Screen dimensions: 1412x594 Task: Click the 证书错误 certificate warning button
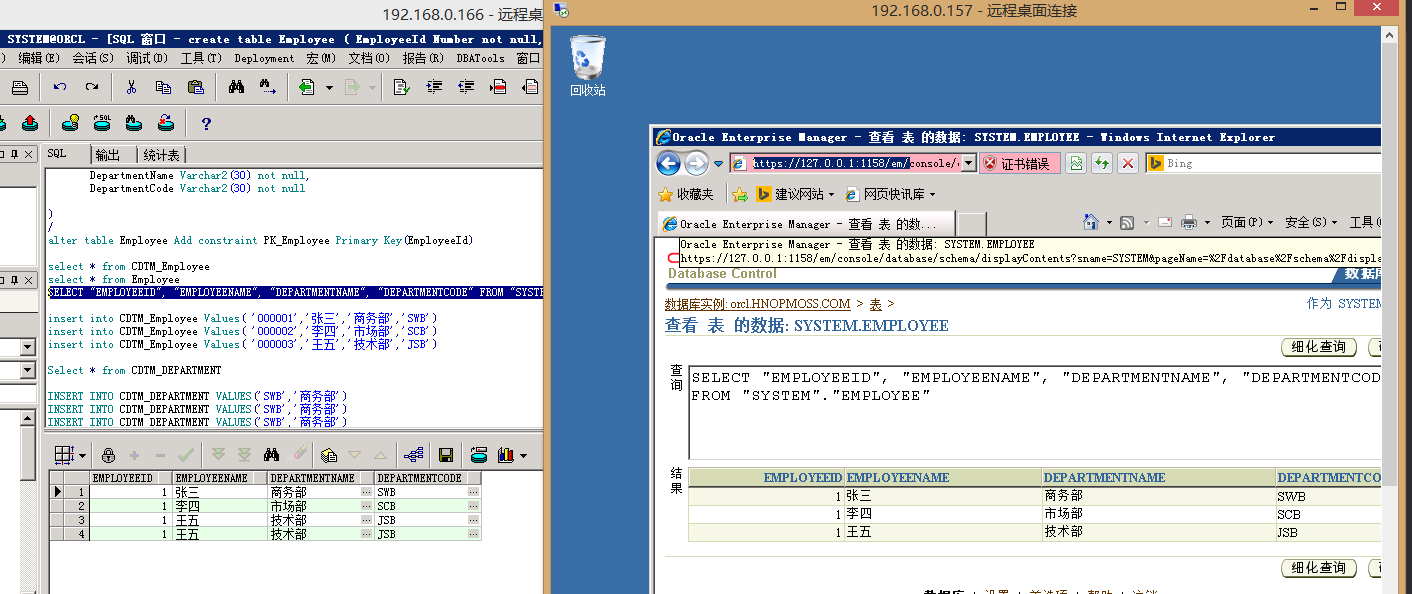(1019, 163)
